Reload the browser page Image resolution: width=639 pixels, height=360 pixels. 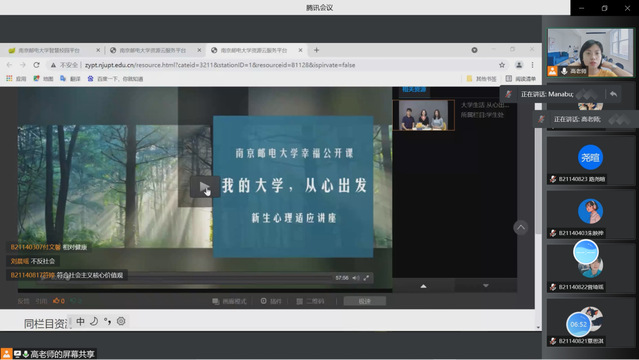[x=36, y=65]
